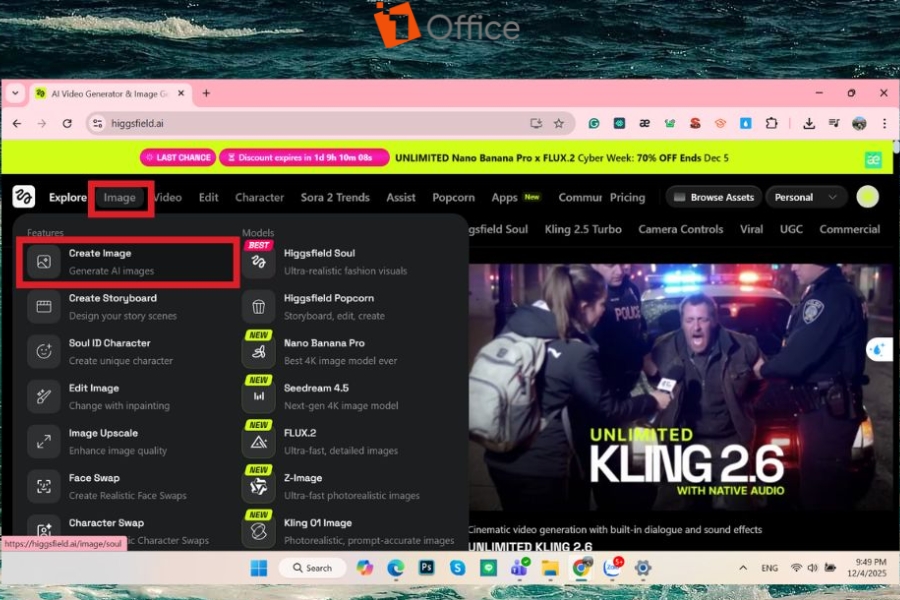Open the browser extensions puzzle icon

(771, 123)
